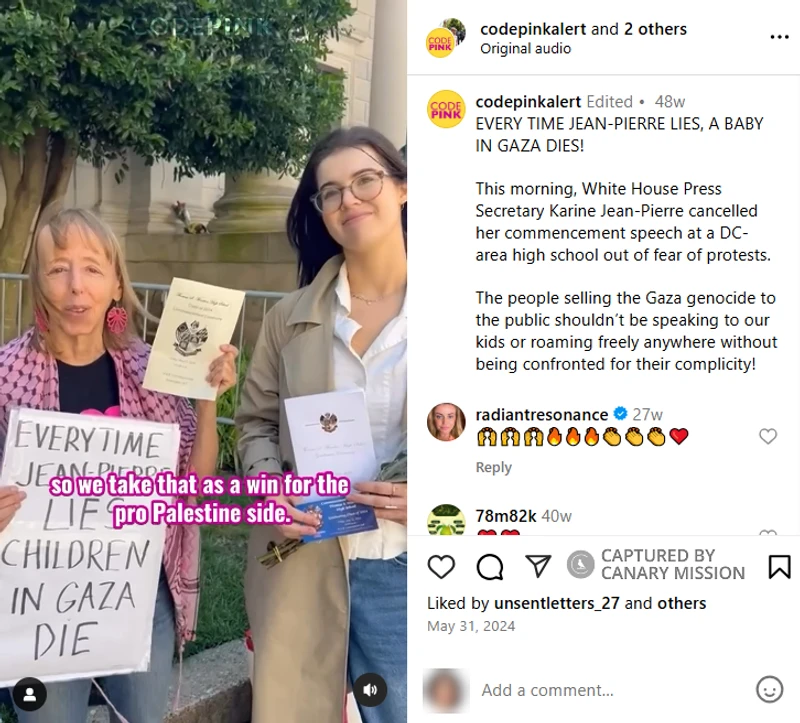
Task: Open the three-dot more options menu
Action: tap(779, 37)
